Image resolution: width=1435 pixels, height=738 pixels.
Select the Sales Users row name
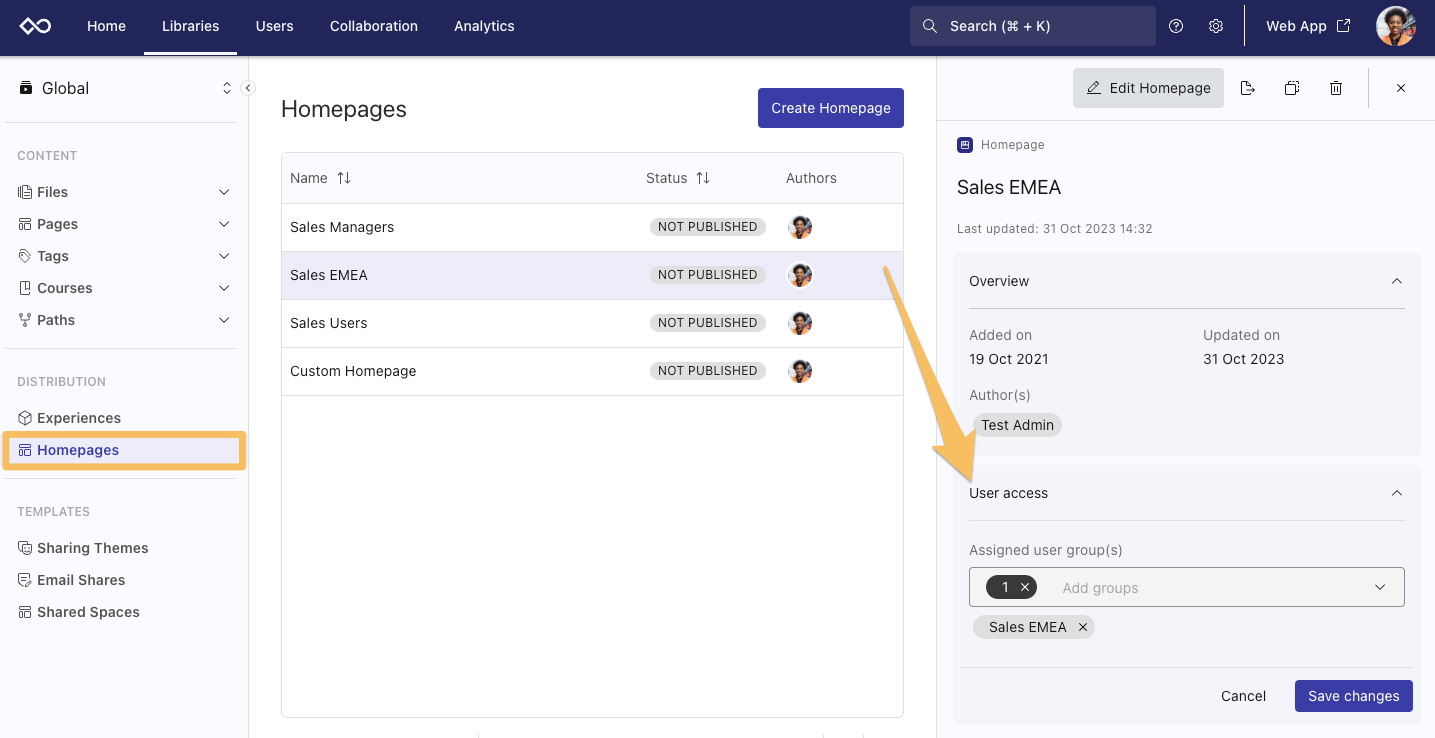[x=329, y=323]
